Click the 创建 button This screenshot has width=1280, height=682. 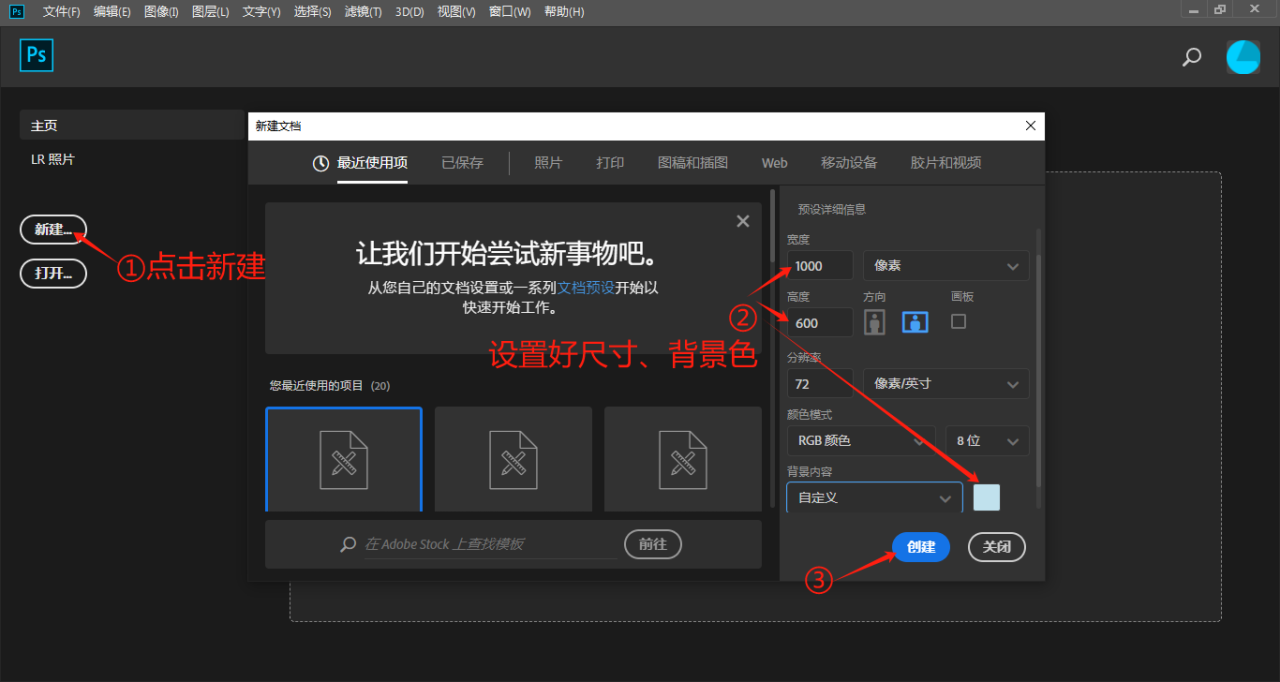click(x=921, y=547)
